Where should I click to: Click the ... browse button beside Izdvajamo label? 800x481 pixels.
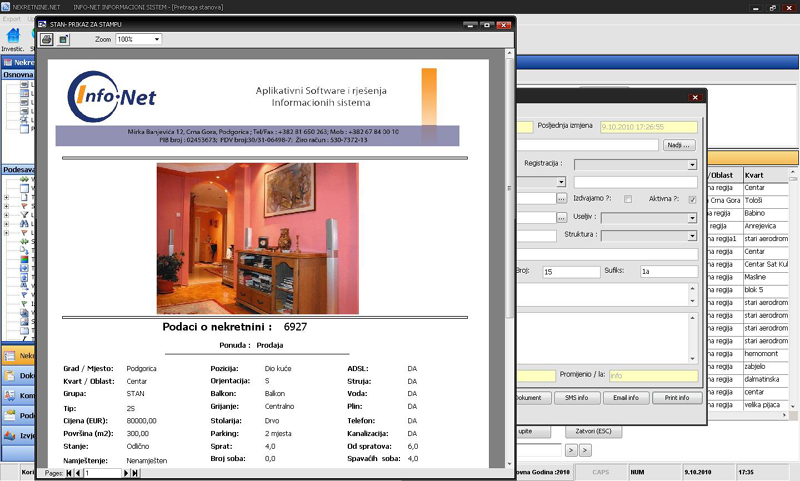562,198
